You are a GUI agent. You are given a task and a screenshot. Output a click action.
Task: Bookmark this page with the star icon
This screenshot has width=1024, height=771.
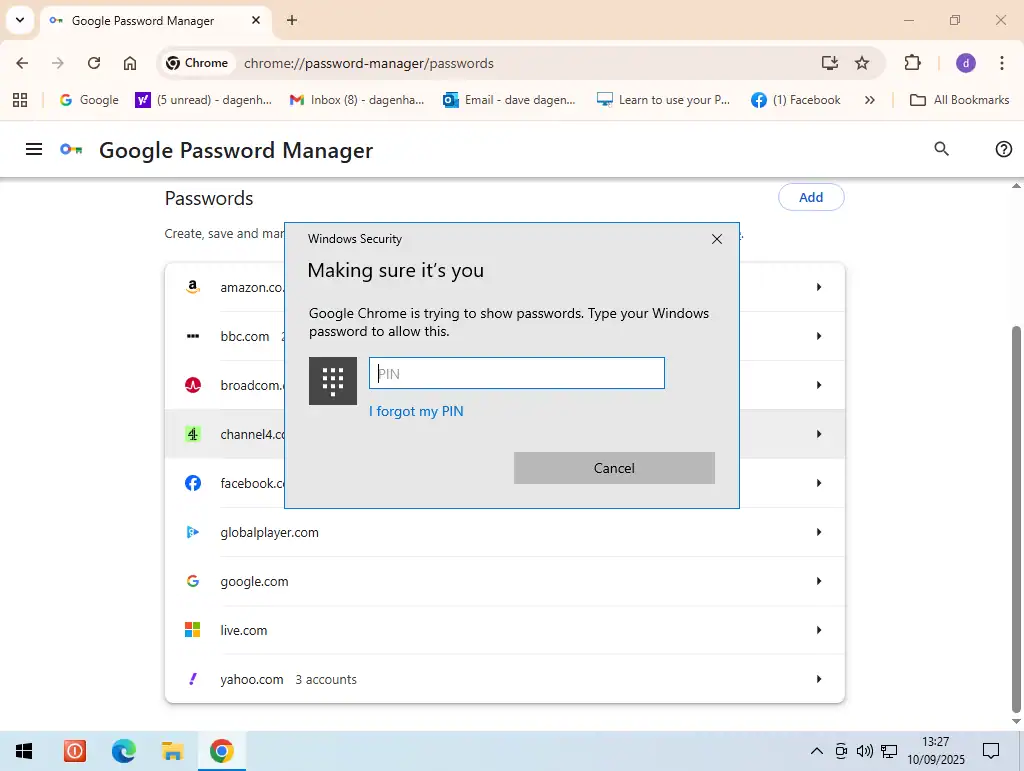click(x=862, y=63)
